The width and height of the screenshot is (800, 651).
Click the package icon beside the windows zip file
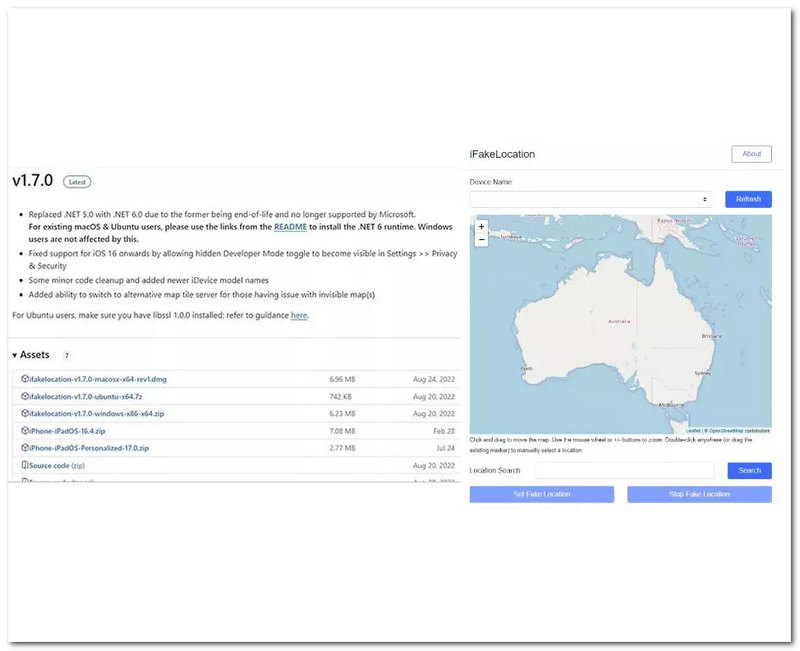pyautogui.click(x=24, y=414)
